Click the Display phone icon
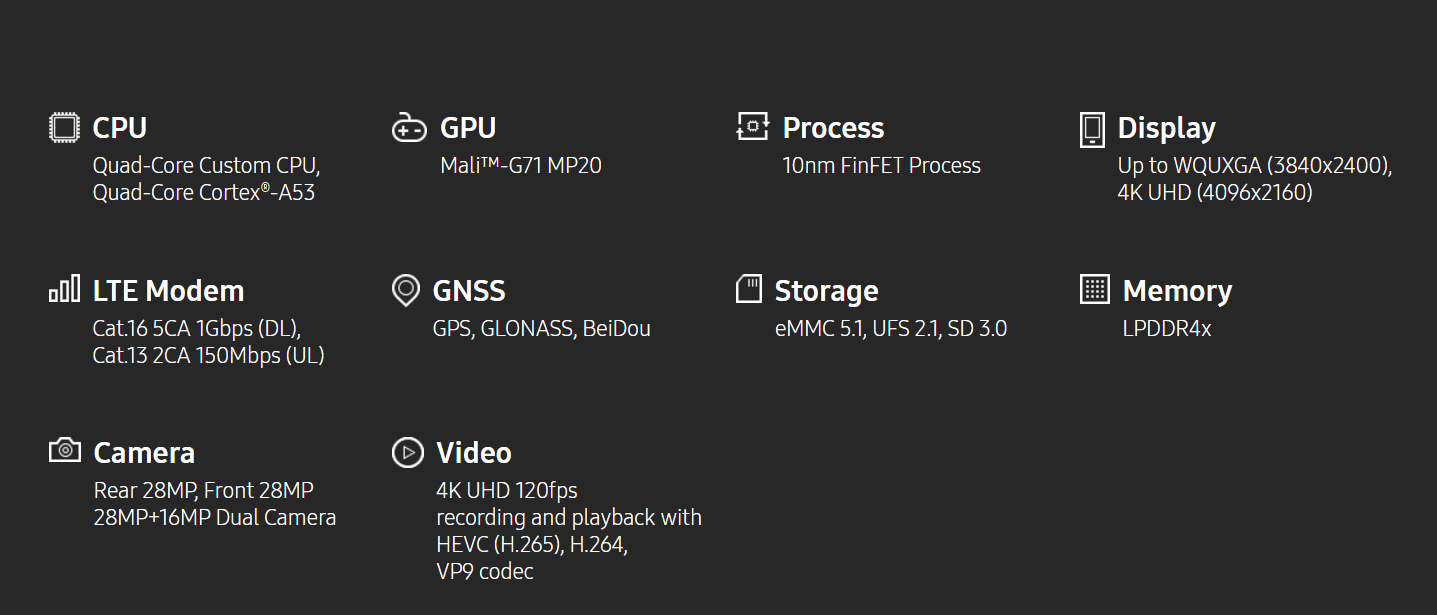This screenshot has height=615, width=1437. tap(1093, 130)
